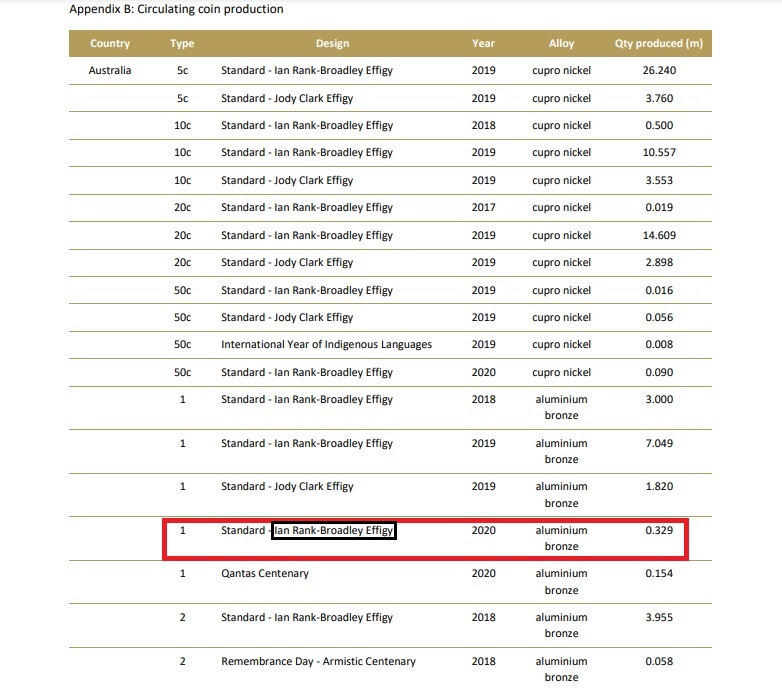Click the 3.955 quantity value

click(659, 617)
